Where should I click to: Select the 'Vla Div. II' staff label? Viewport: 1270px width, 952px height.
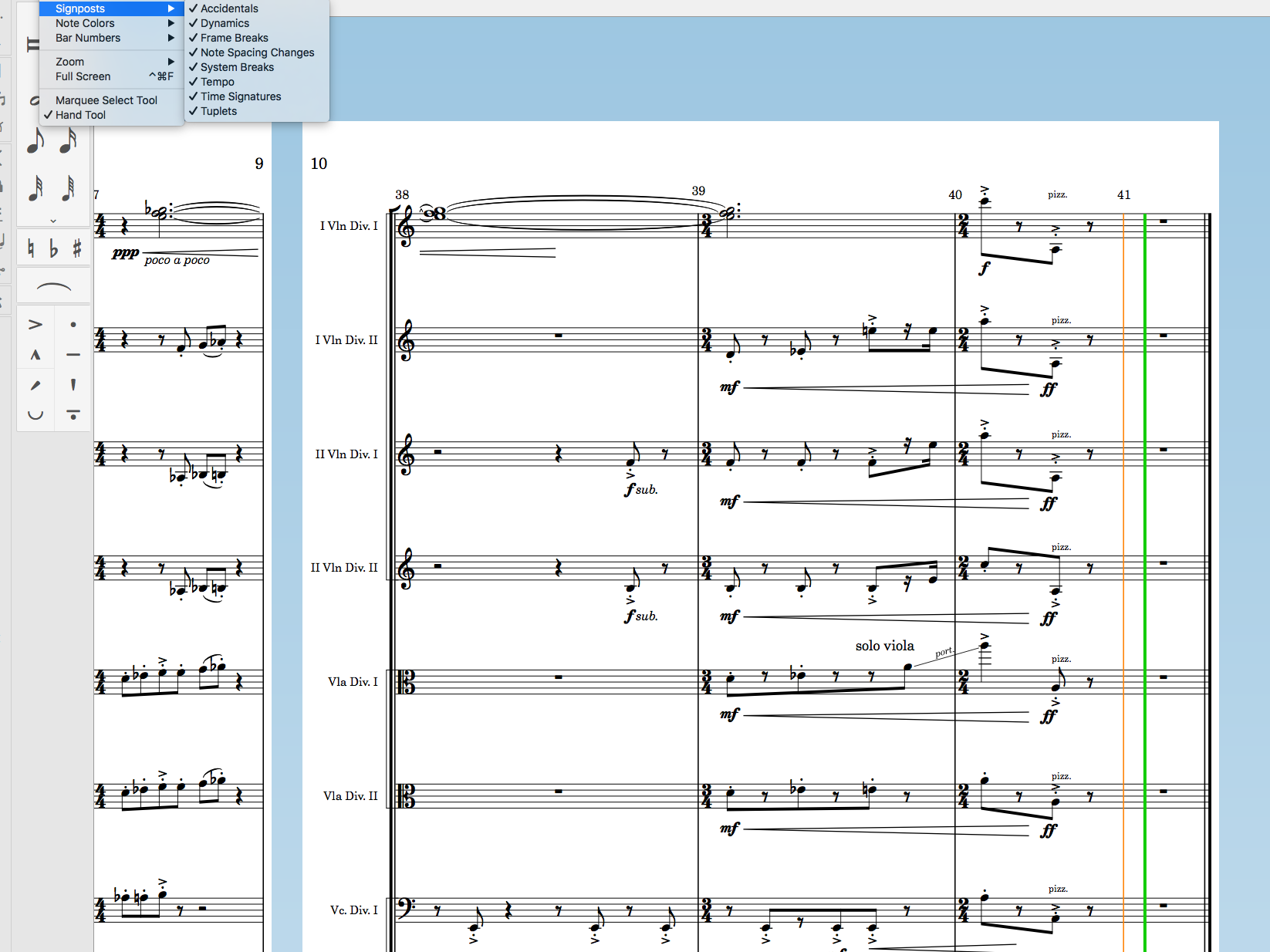[350, 796]
